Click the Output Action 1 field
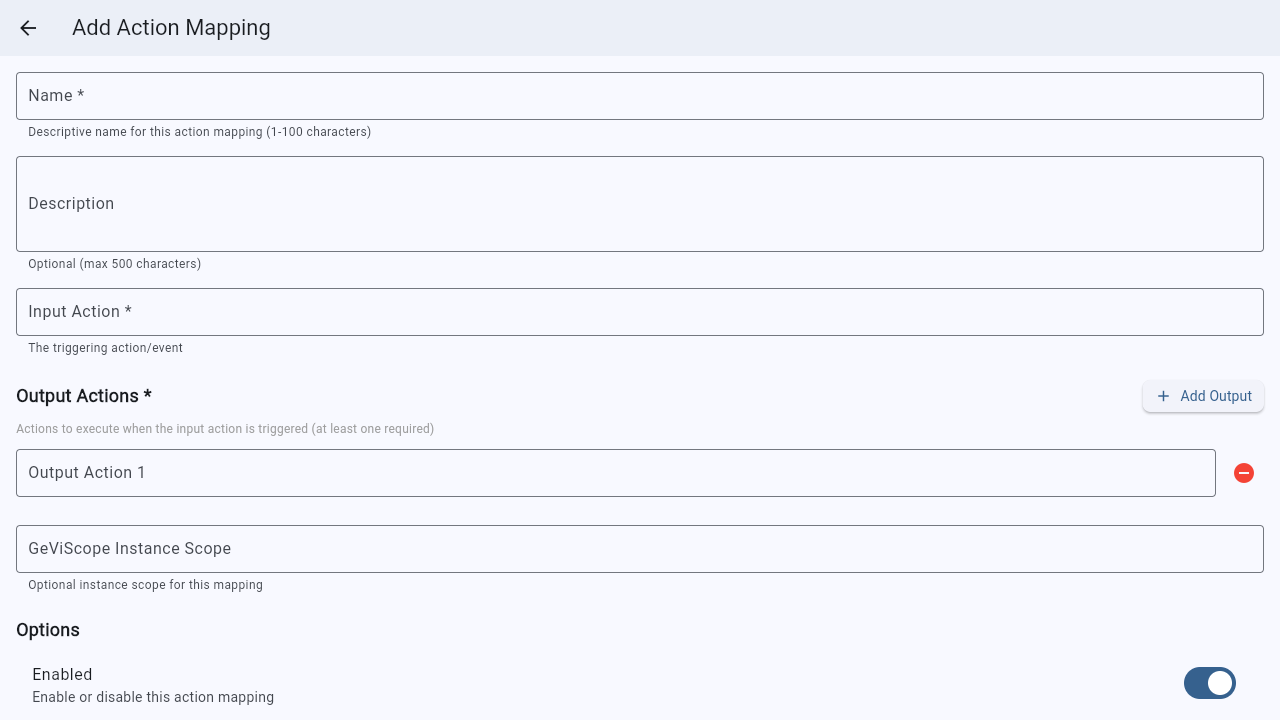The height and width of the screenshot is (720, 1280). point(615,473)
